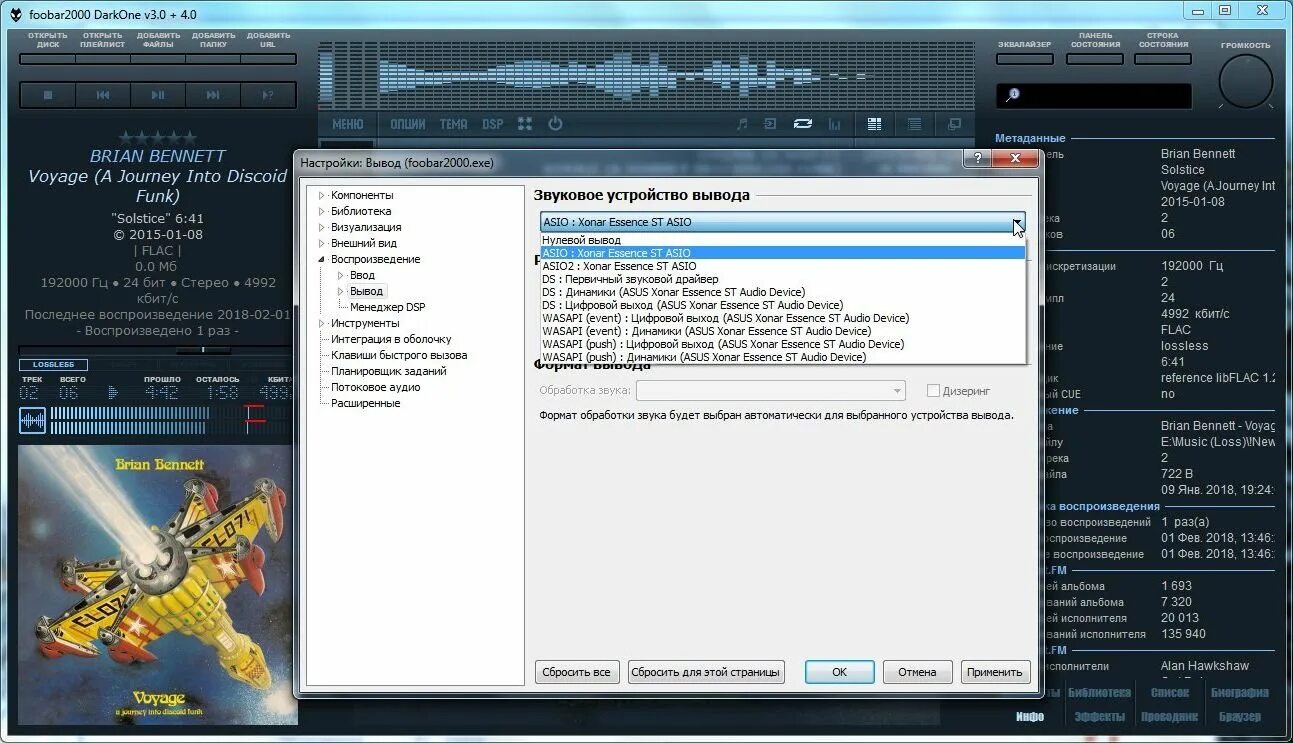Image resolution: width=1293 pixels, height=743 pixels.
Task: Open the sound output device dropdown
Action: click(1017, 221)
